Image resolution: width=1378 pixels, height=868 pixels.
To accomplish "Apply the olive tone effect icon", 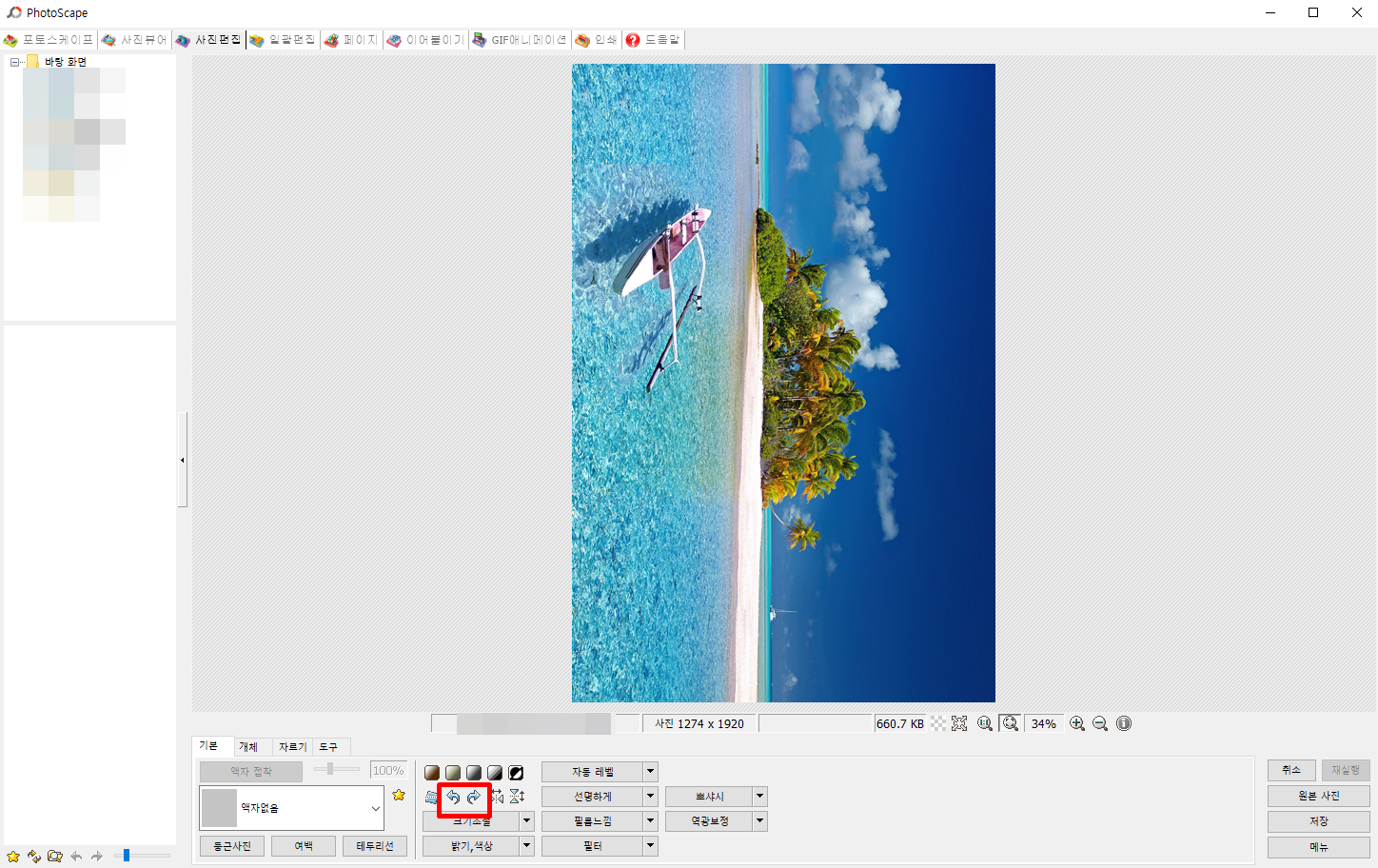I will (x=453, y=773).
